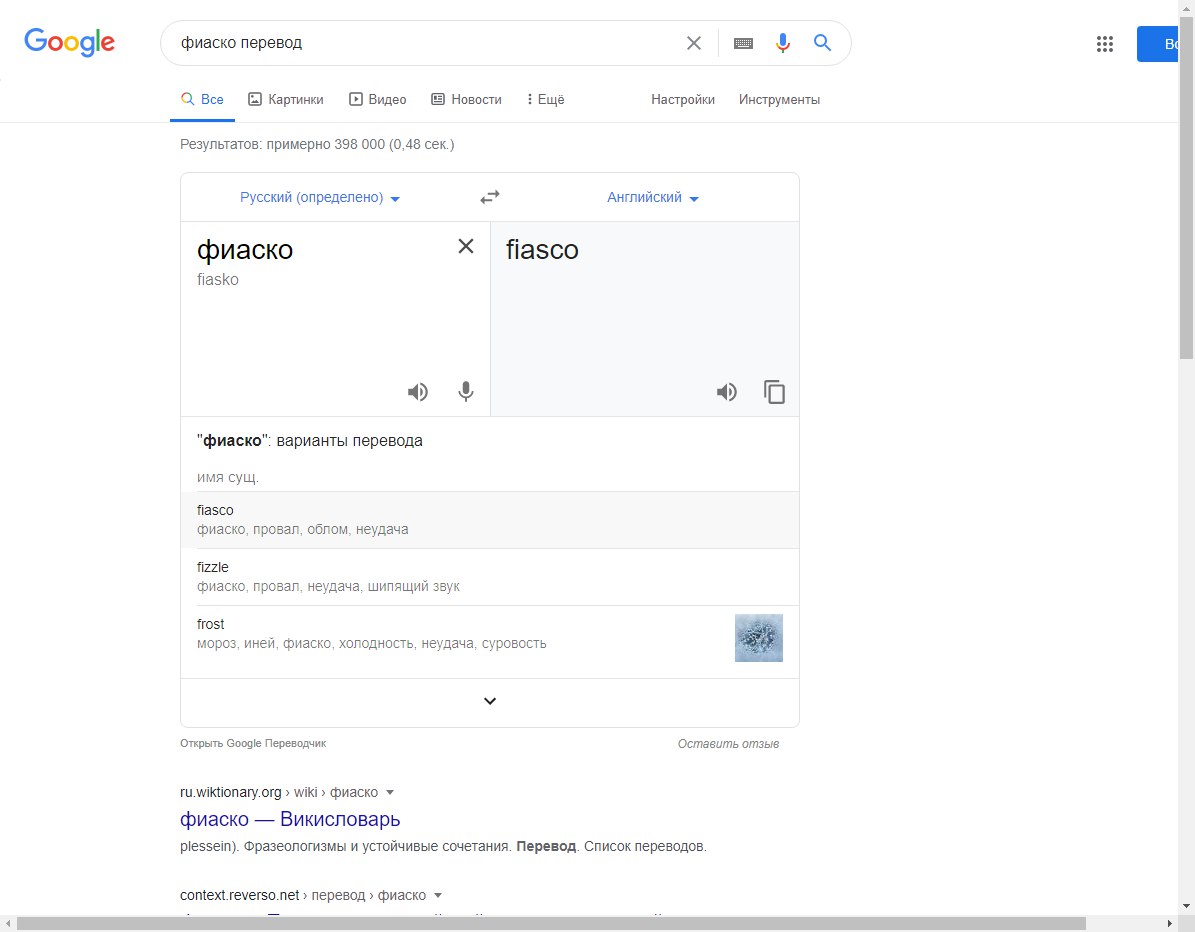
Task: Click the context.reverso.net breadcrumb URL
Action: (303, 895)
